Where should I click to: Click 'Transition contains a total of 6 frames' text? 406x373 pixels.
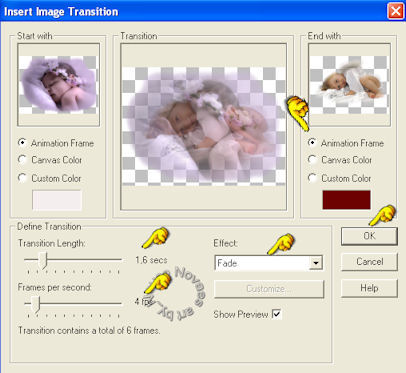89,330
